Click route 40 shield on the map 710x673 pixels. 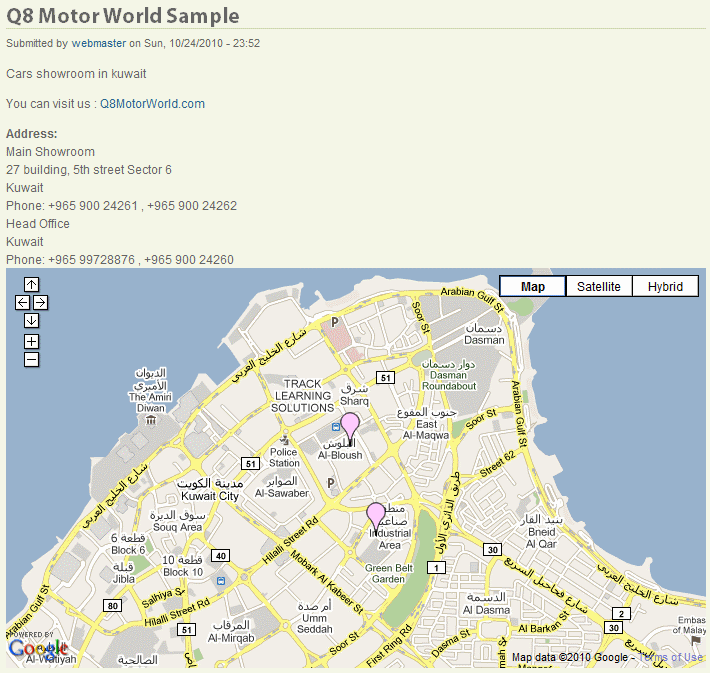coord(221,556)
